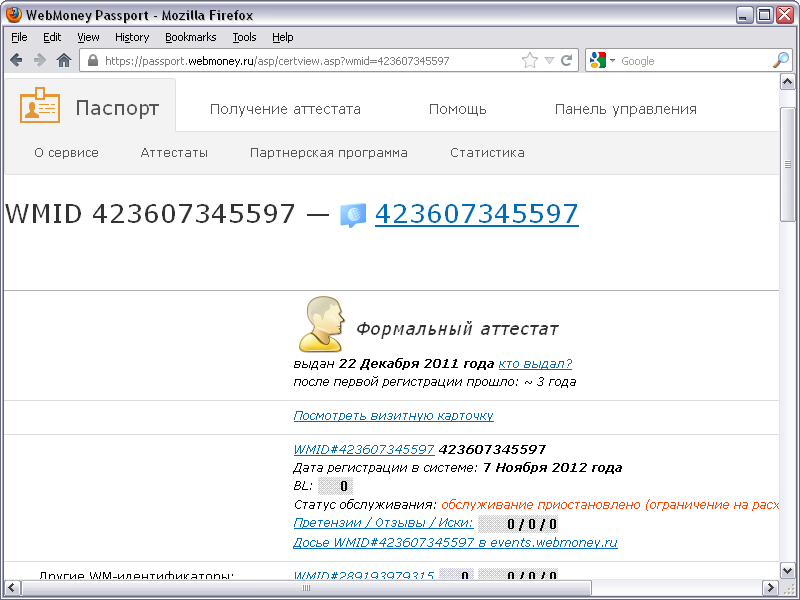Click the horizontal scrollbar thumb

306,587
